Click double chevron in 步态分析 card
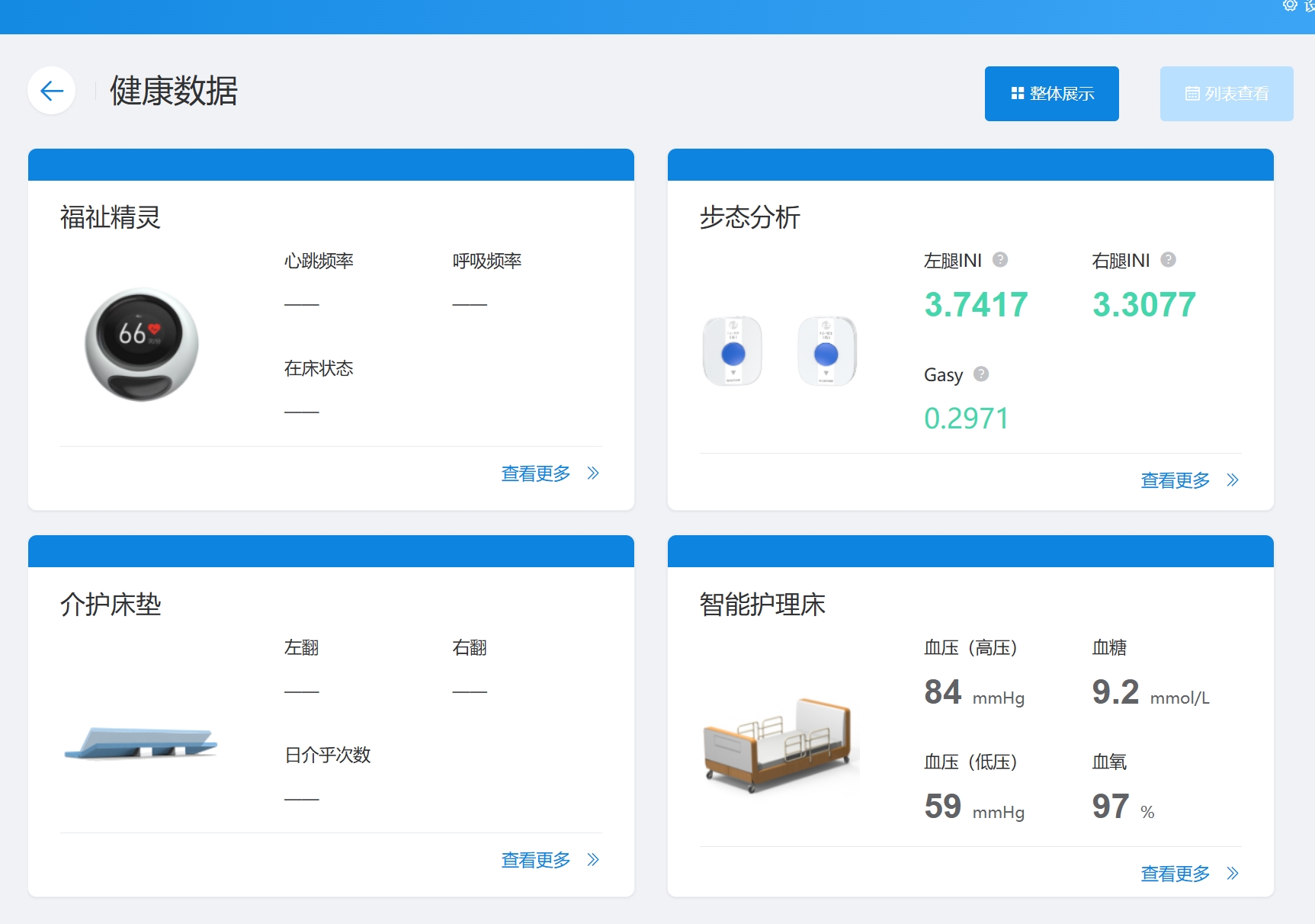1315x924 pixels. tap(1233, 480)
